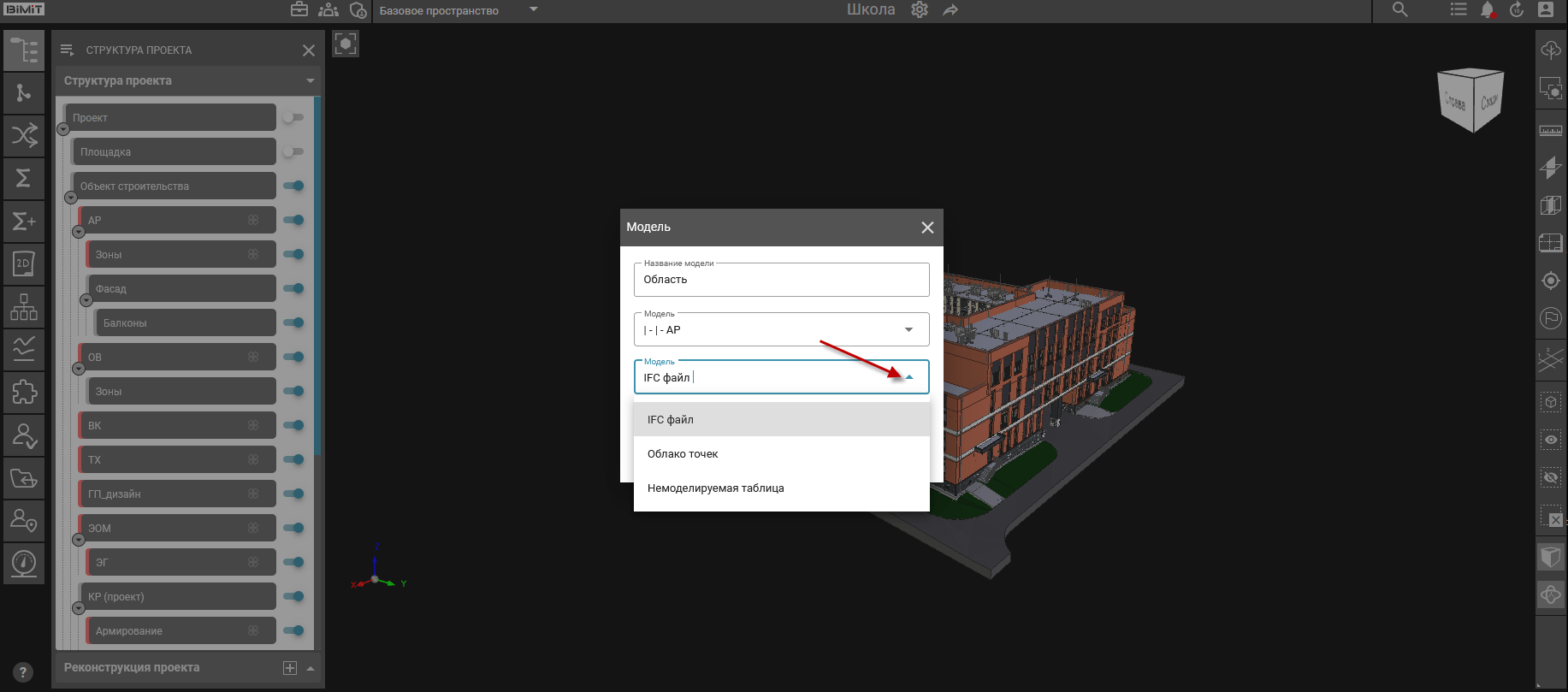Screen dimensions: 1568x692
Task: Click the add button in Реконструкция проекта
Action: (x=290, y=668)
